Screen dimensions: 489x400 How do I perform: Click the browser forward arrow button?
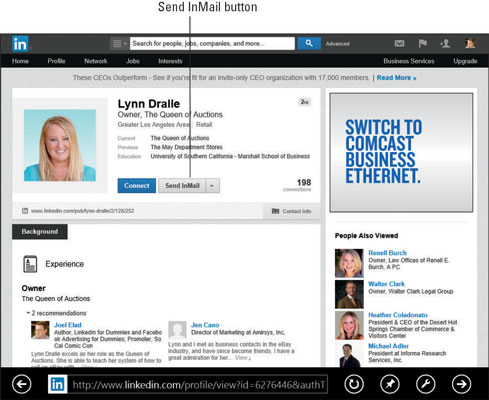click(x=462, y=384)
